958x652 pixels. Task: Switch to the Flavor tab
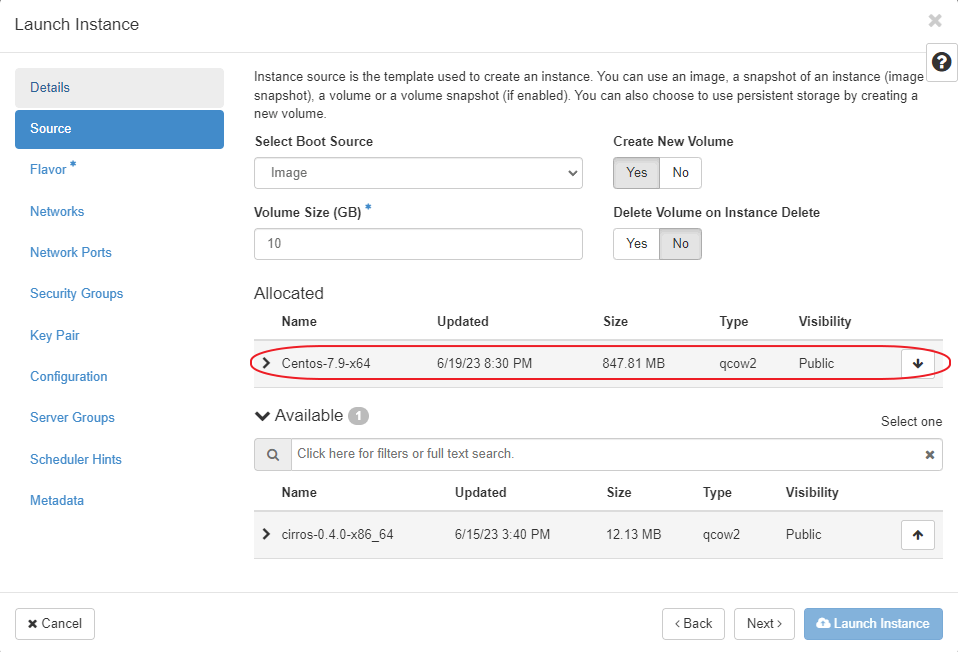coord(48,170)
